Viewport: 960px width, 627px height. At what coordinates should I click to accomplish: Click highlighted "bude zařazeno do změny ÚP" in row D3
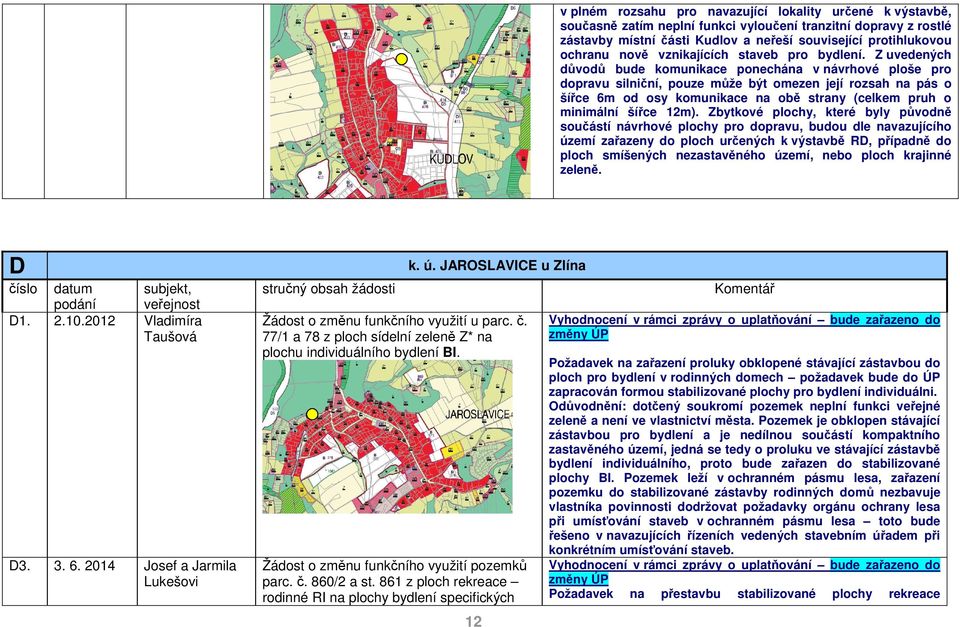point(744,572)
